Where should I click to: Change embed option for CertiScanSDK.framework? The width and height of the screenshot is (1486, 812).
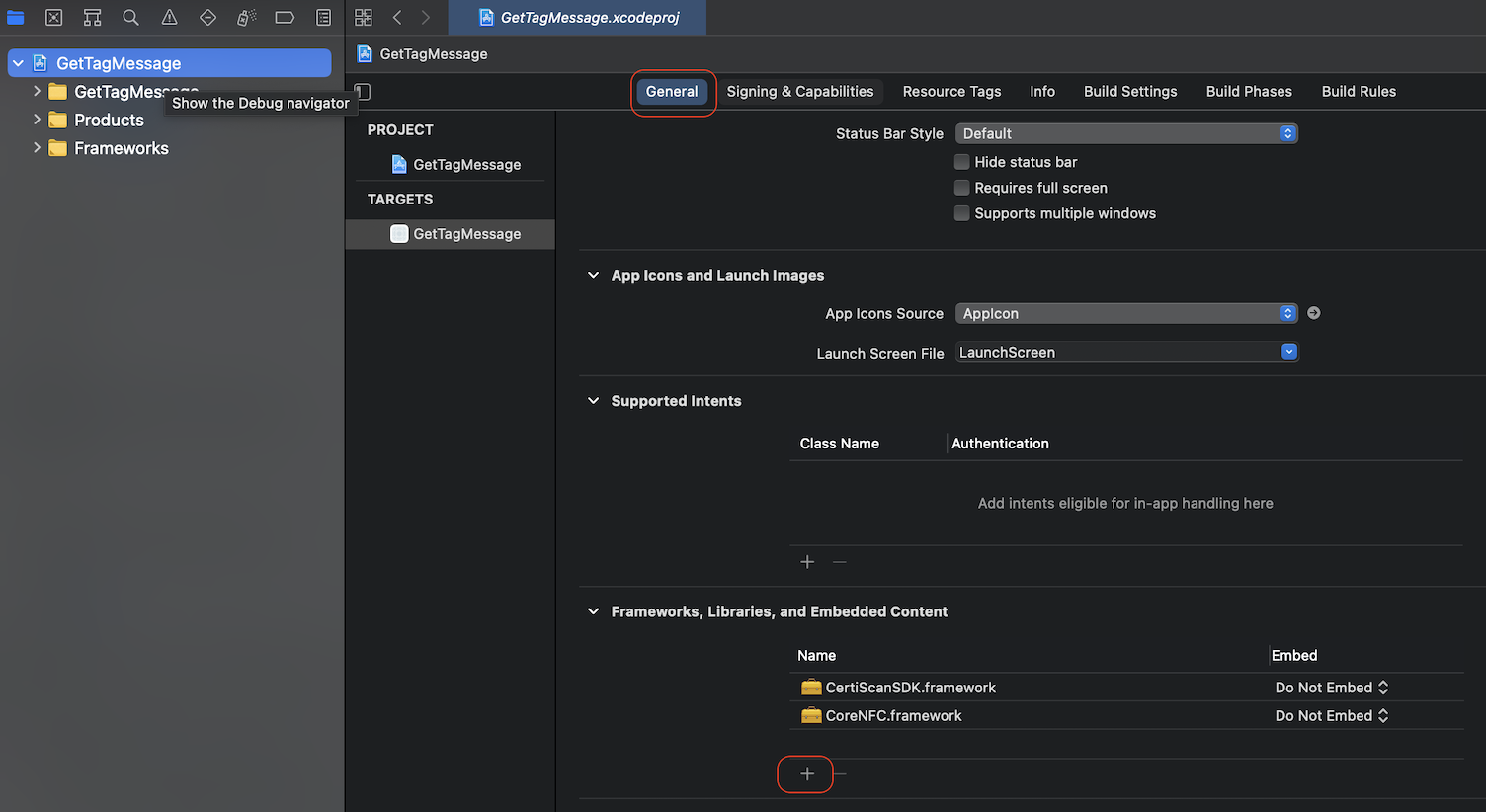coord(1332,688)
